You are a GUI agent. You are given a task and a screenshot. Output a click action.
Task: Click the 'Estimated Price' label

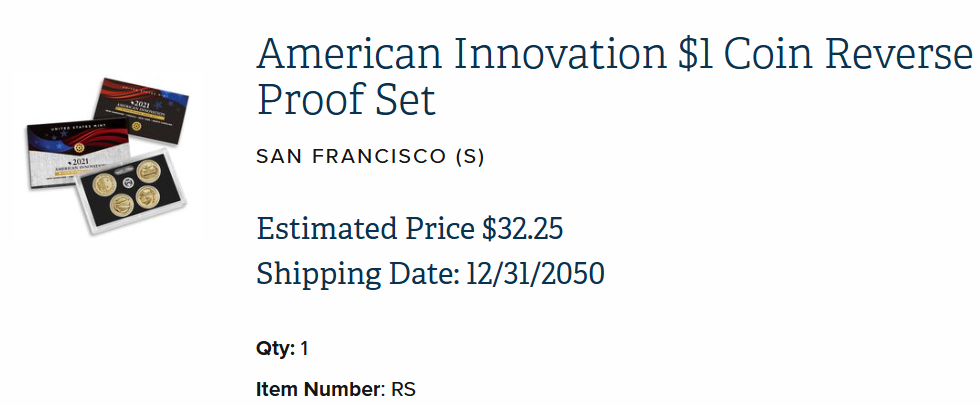click(x=366, y=229)
